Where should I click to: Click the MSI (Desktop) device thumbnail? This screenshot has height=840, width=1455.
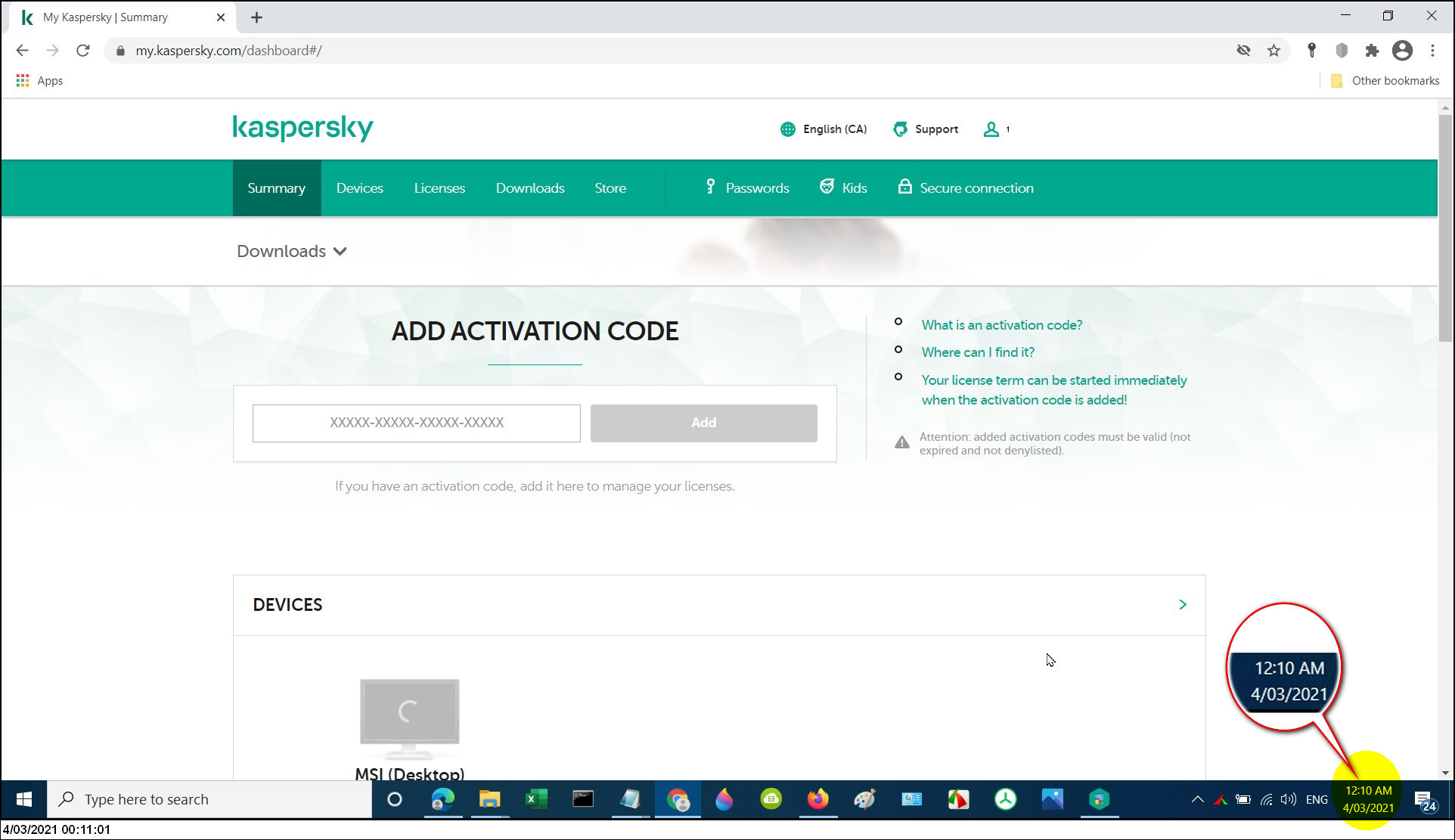[410, 718]
